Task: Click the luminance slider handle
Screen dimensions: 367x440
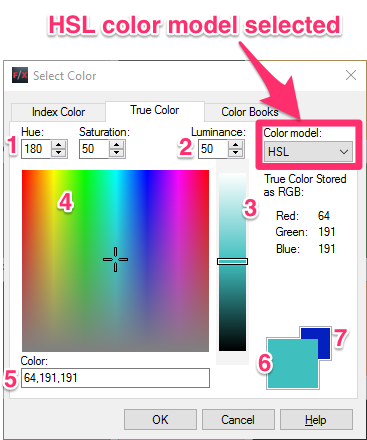Action: tap(232, 261)
